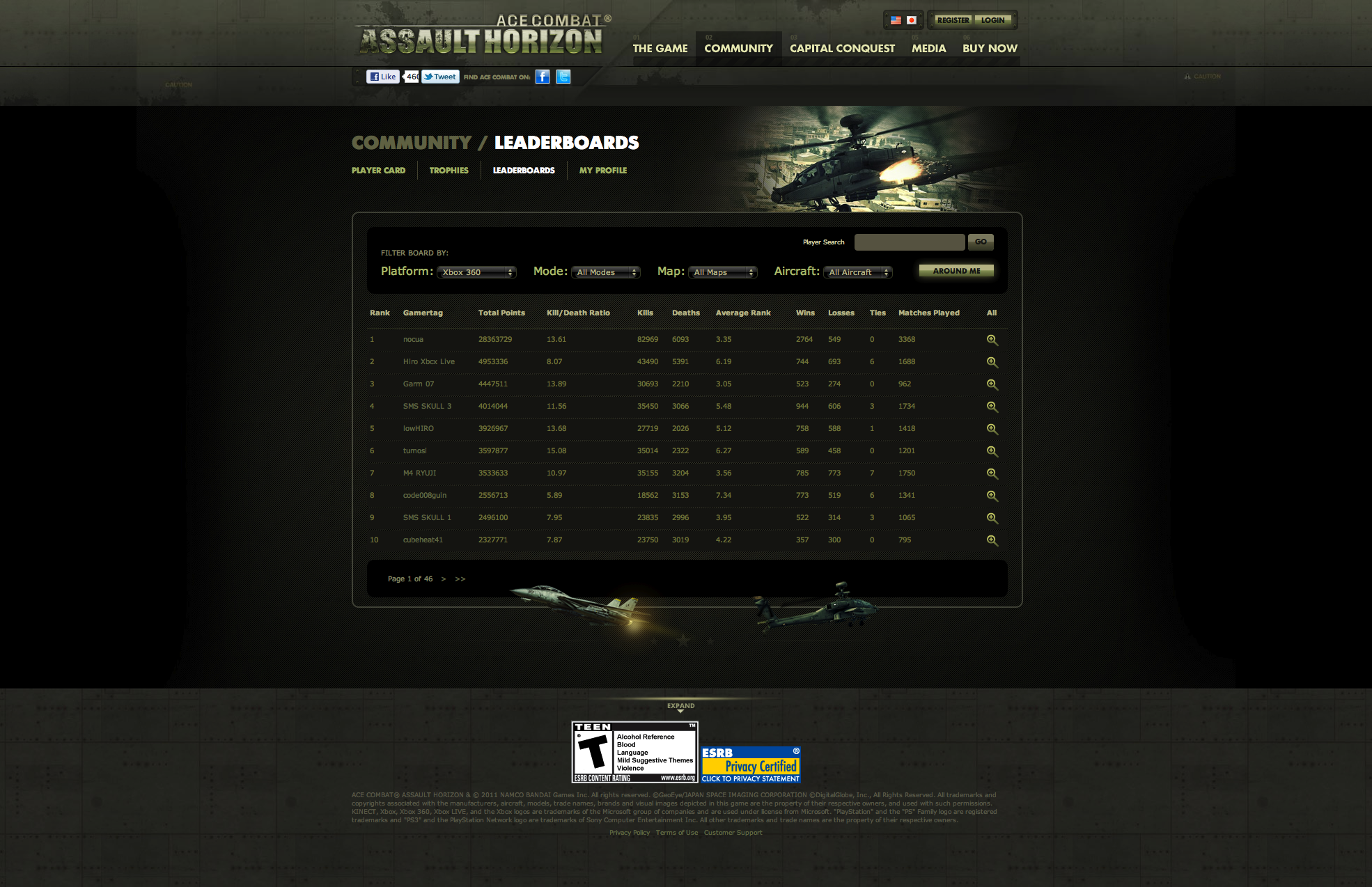Switch to the Trophies tab
Image resolution: width=1372 pixels, height=887 pixels.
click(x=449, y=171)
